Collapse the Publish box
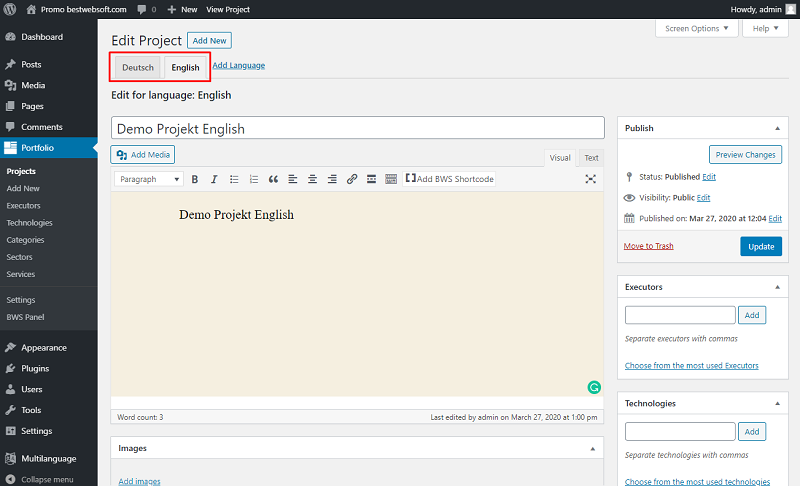800x486 pixels. tap(778, 129)
